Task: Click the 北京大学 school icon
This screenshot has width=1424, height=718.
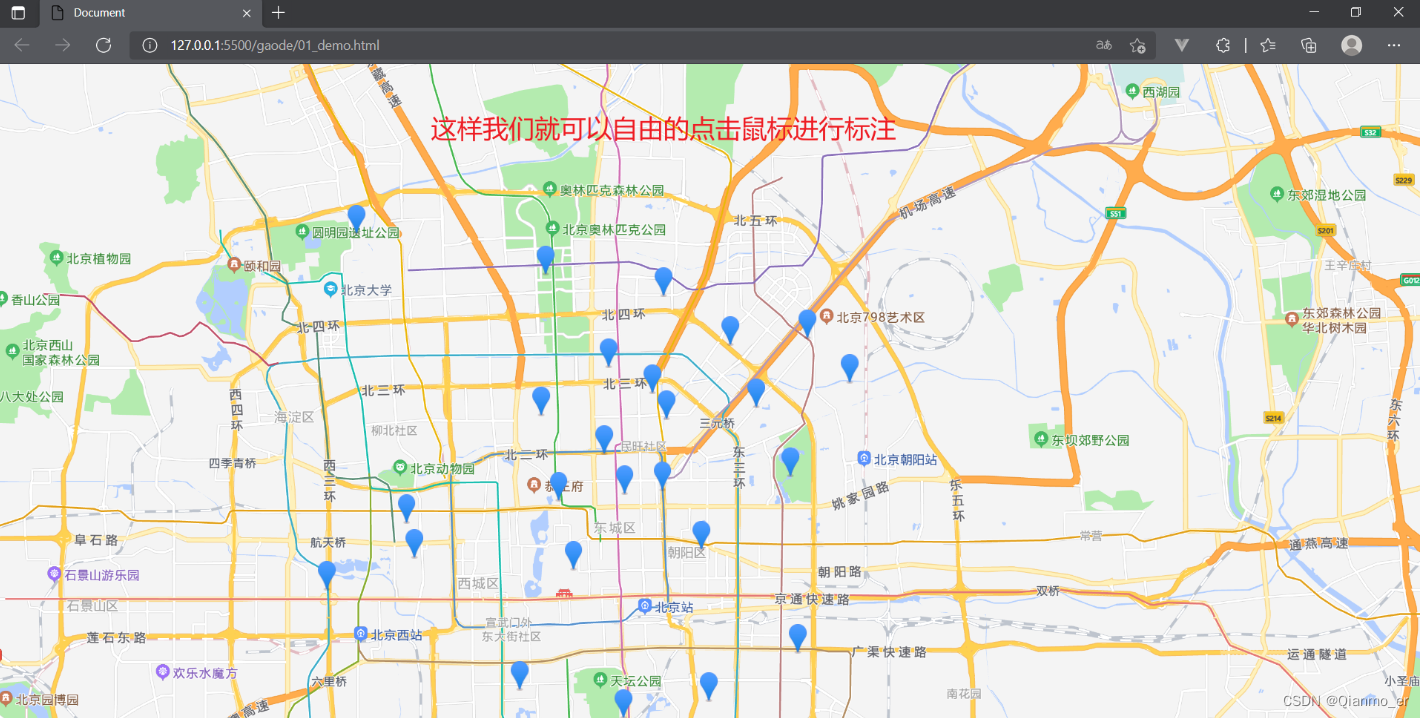Action: coord(330,289)
